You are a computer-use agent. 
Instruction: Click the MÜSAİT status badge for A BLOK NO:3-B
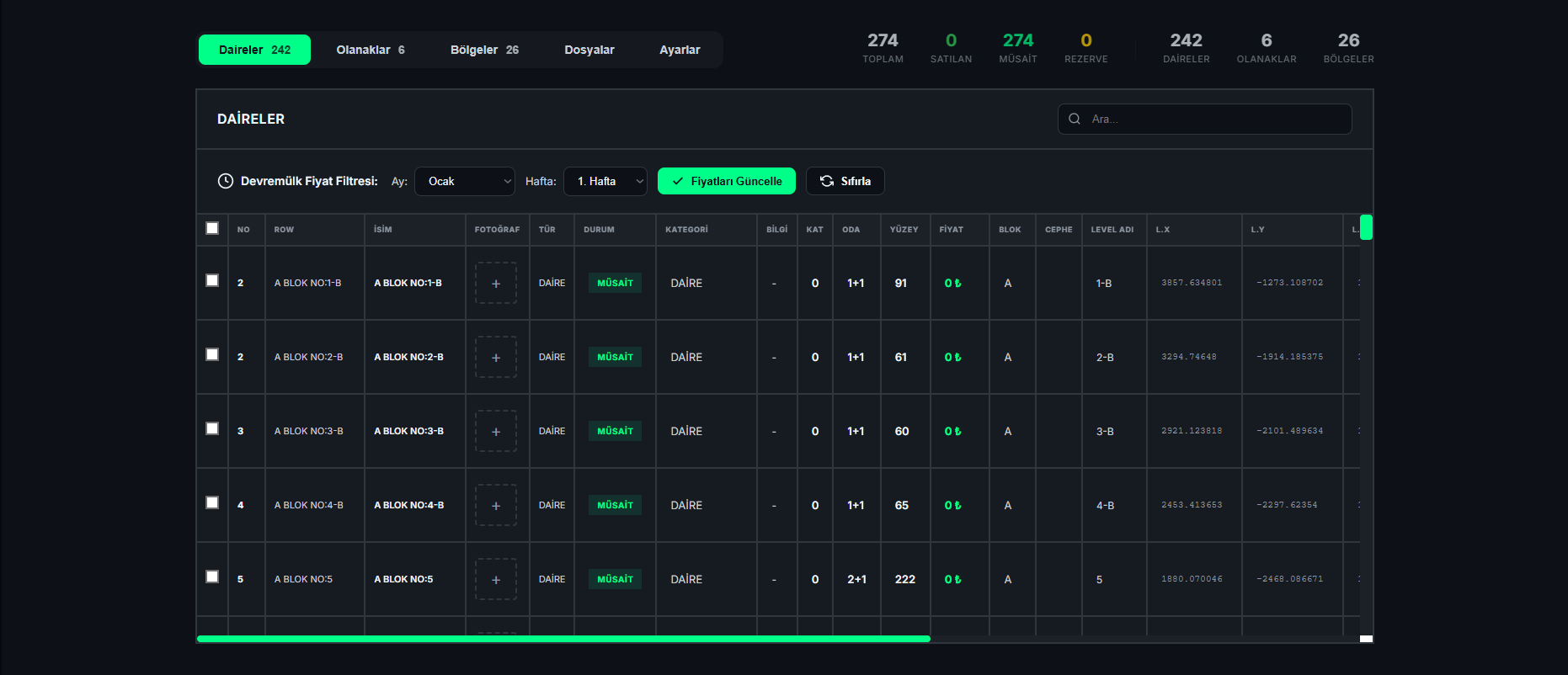click(615, 431)
